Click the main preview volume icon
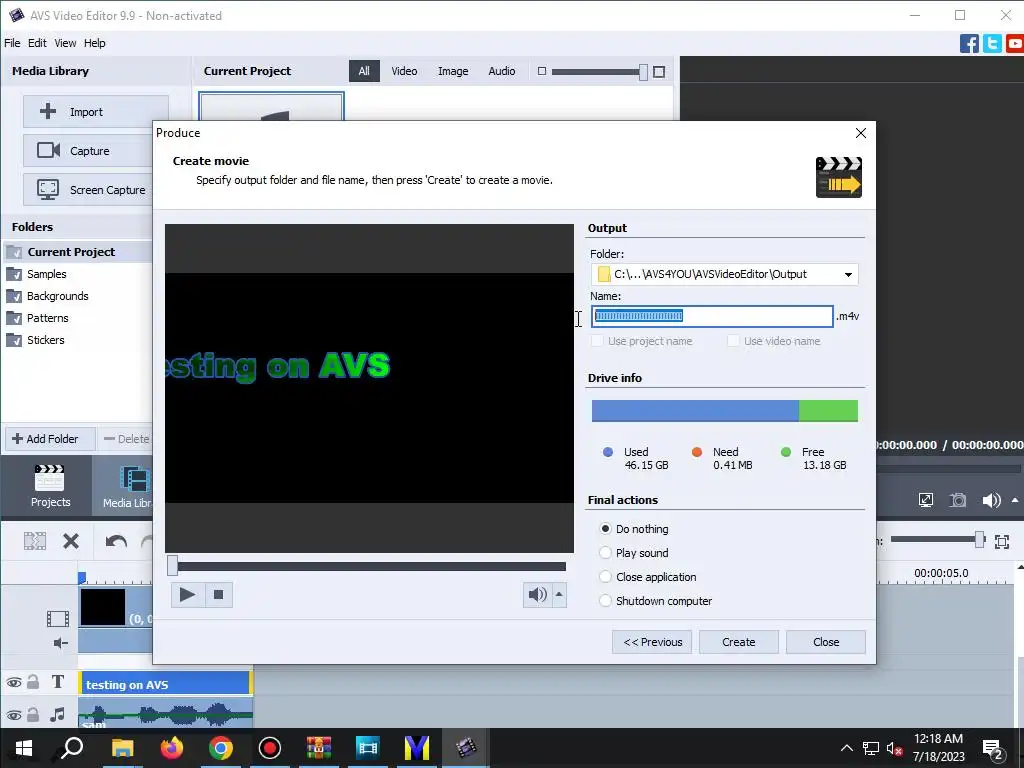This screenshot has height=768, width=1024. point(991,500)
